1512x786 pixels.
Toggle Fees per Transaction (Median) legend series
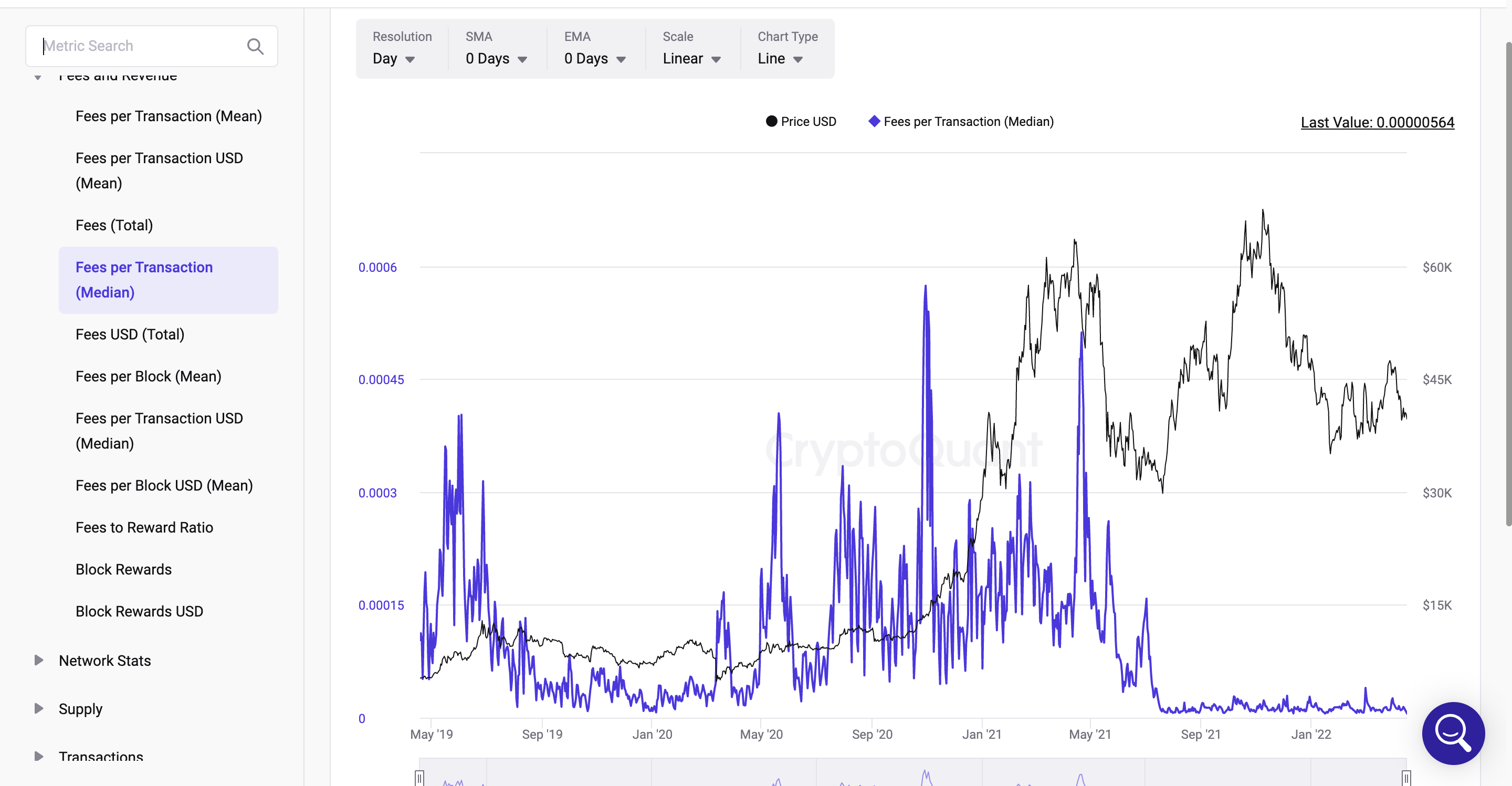tap(961, 121)
